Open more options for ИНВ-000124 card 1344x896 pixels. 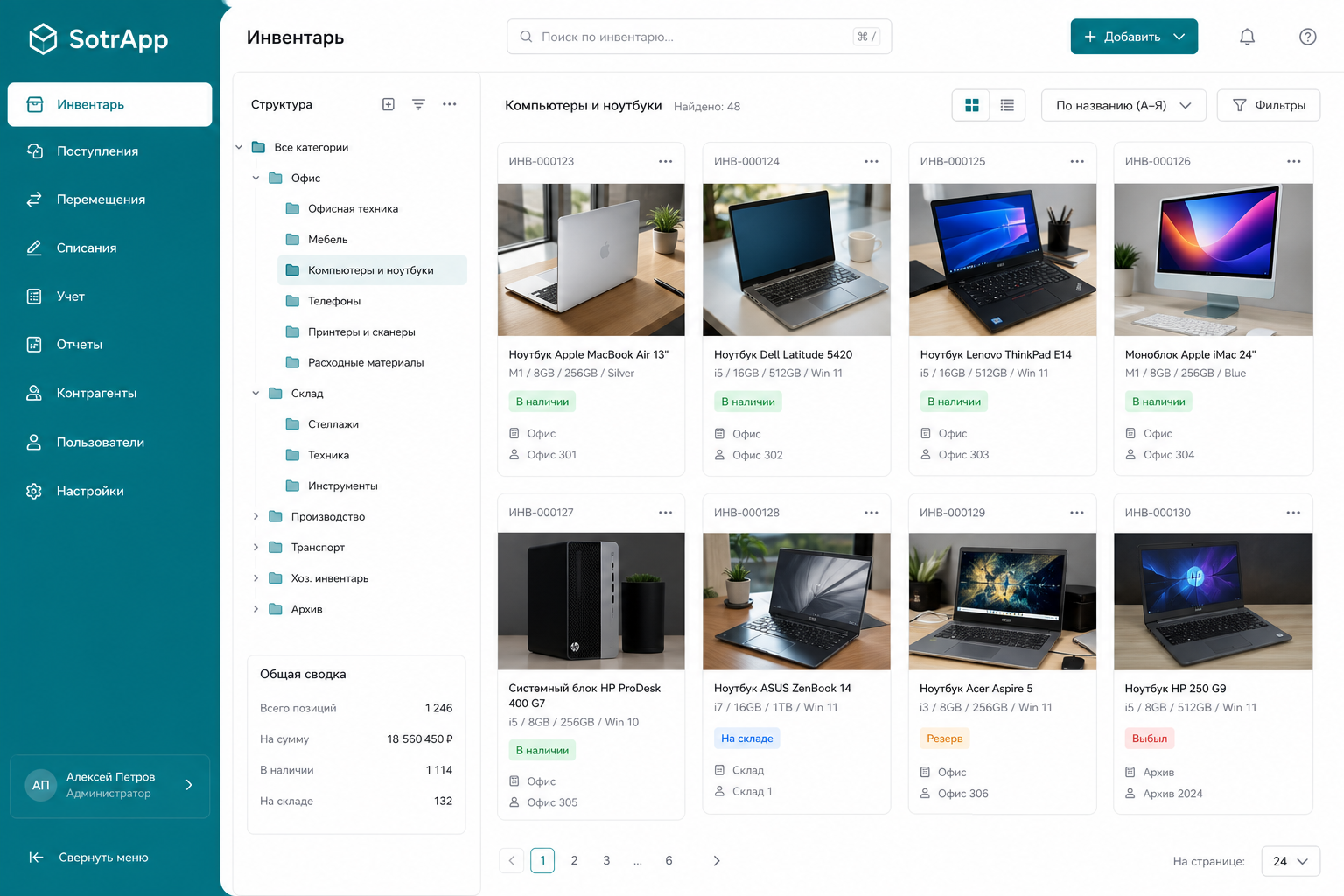click(x=871, y=161)
